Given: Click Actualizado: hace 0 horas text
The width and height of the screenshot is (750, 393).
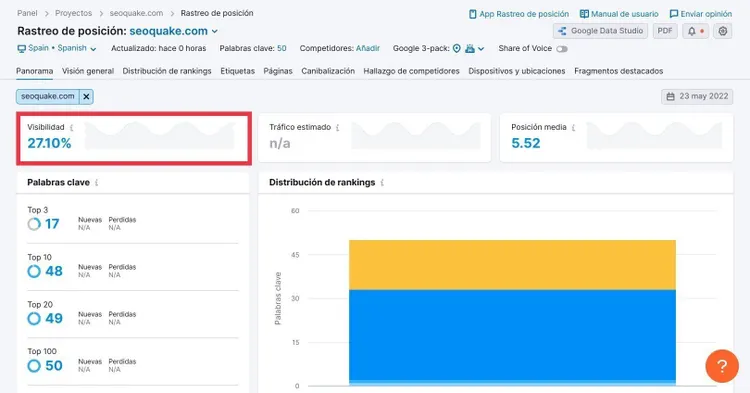Looking at the screenshot, I should tap(158, 48).
